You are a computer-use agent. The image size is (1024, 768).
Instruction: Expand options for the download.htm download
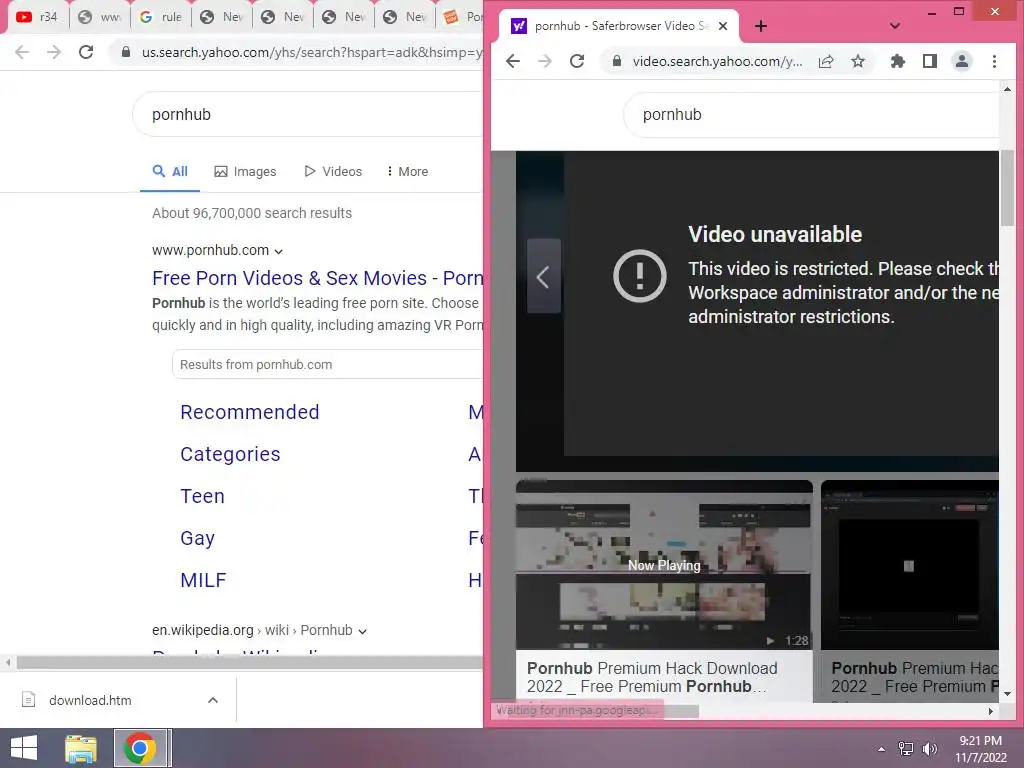point(212,700)
